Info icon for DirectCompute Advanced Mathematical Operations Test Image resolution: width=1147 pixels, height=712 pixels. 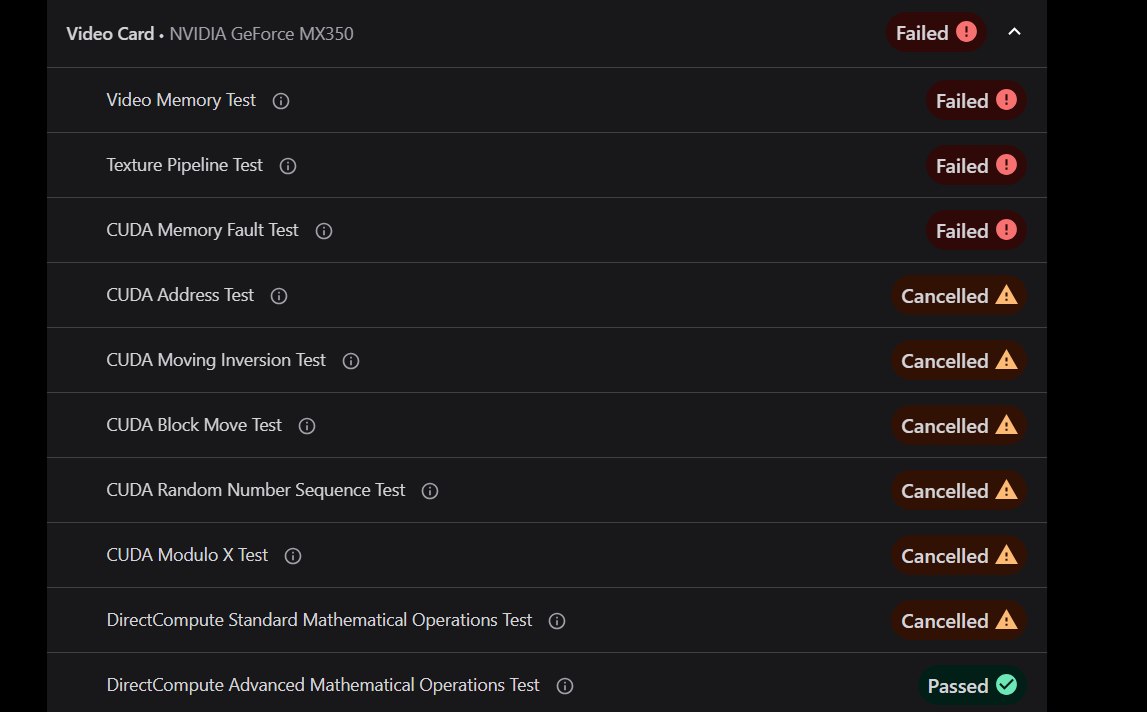(x=565, y=686)
